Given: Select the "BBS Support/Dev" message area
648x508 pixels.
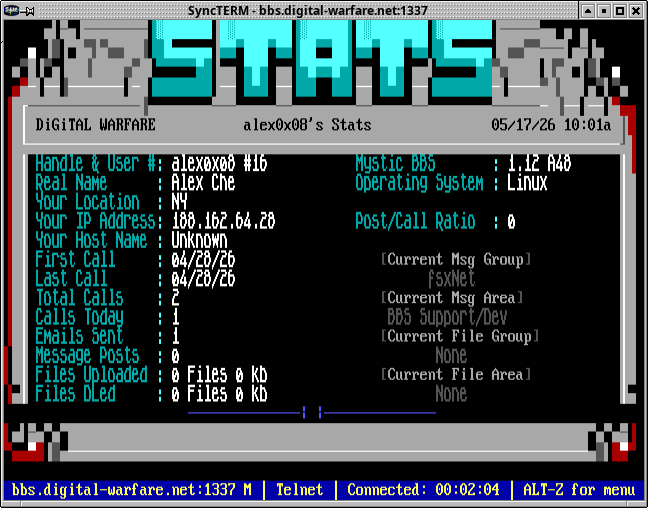Looking at the screenshot, I should (x=447, y=317).
